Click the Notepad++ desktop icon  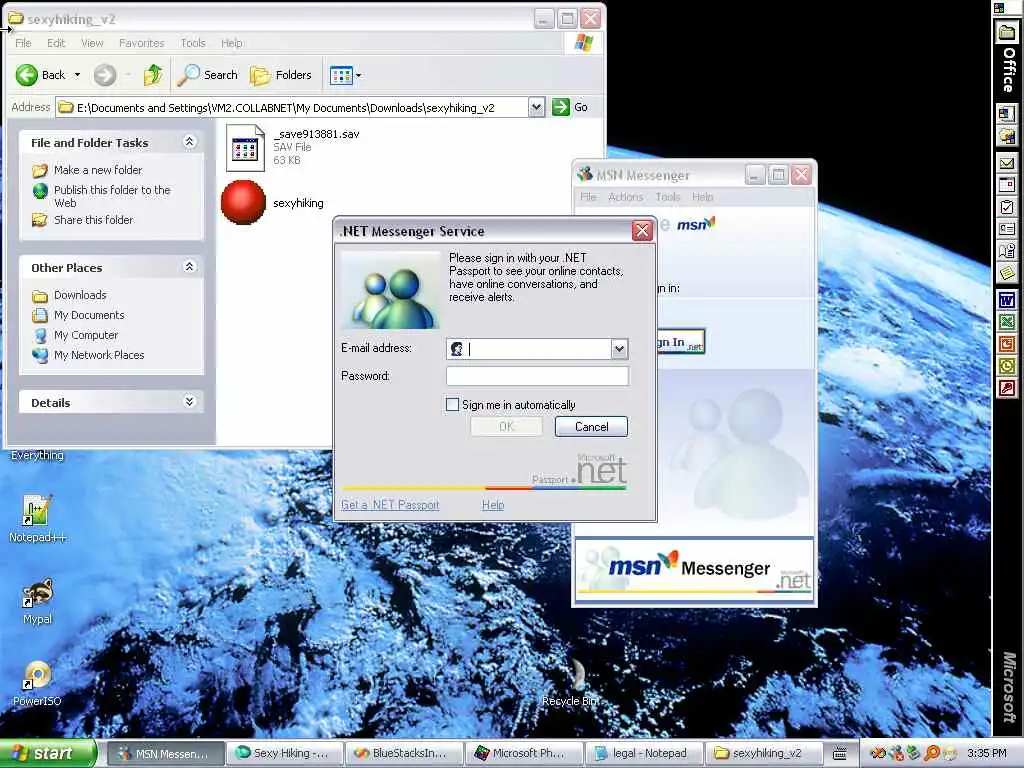coord(37,511)
